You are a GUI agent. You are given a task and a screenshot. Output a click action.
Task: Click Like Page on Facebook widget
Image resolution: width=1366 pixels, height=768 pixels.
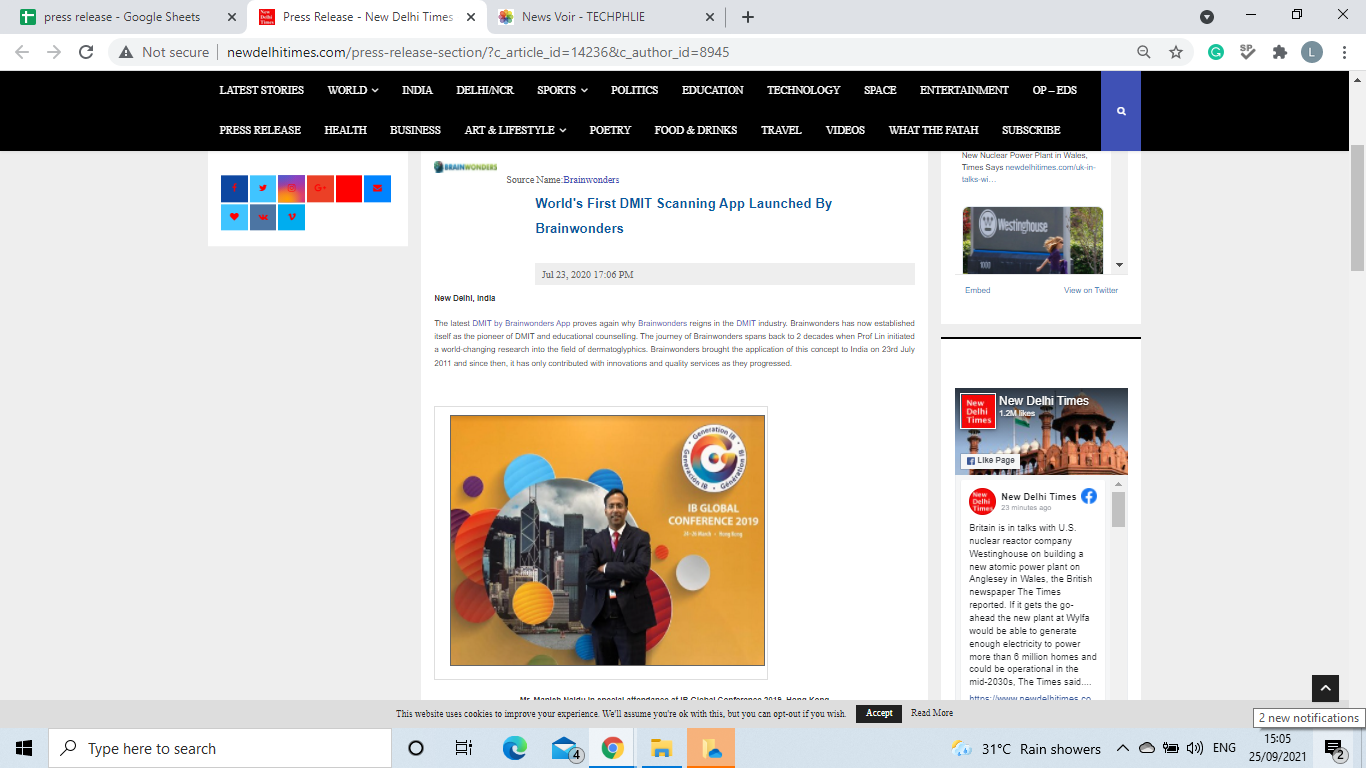pos(990,461)
